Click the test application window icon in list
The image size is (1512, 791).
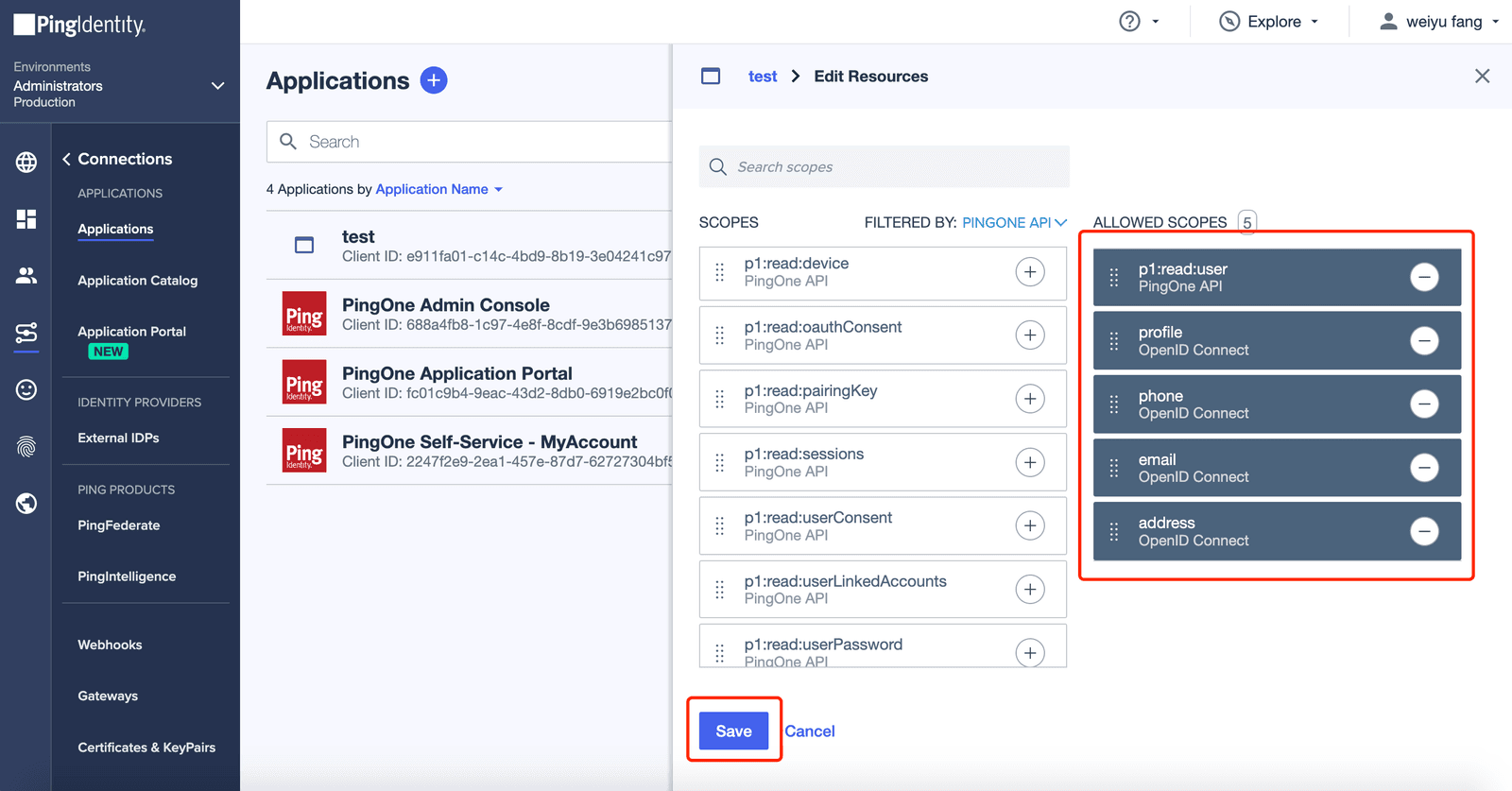coord(304,246)
